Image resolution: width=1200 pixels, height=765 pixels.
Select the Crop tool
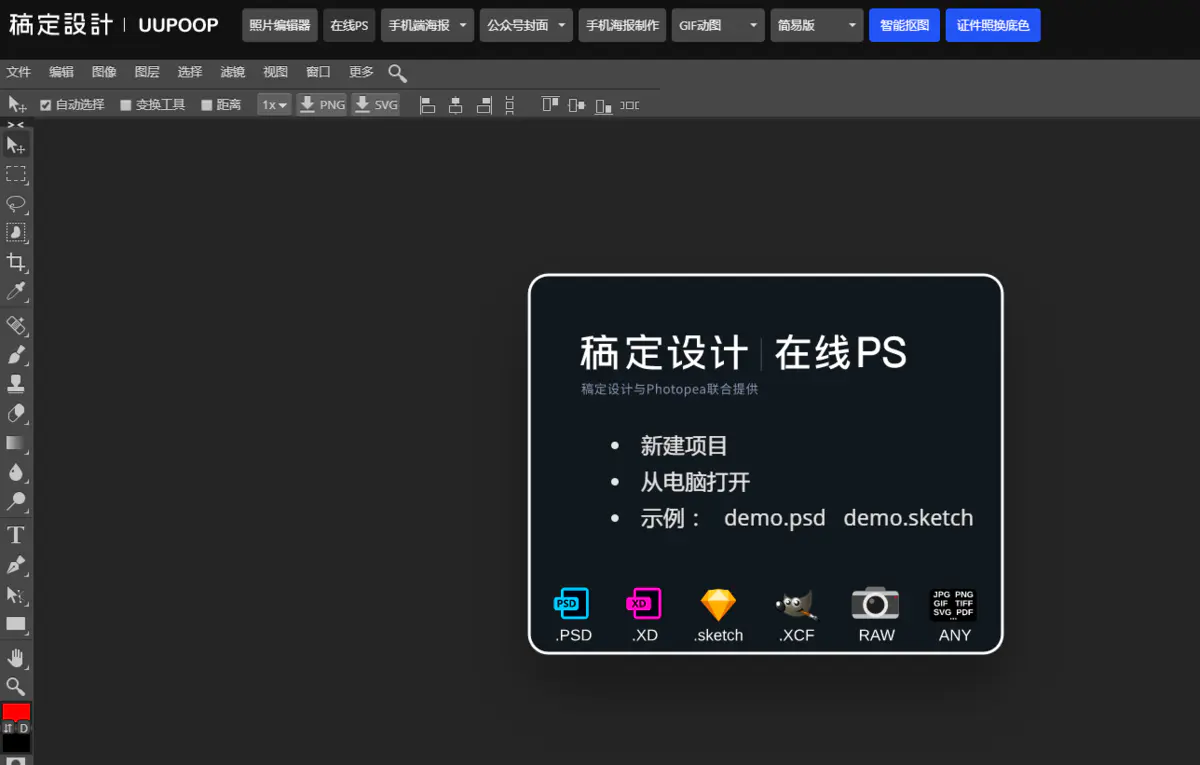(x=16, y=262)
